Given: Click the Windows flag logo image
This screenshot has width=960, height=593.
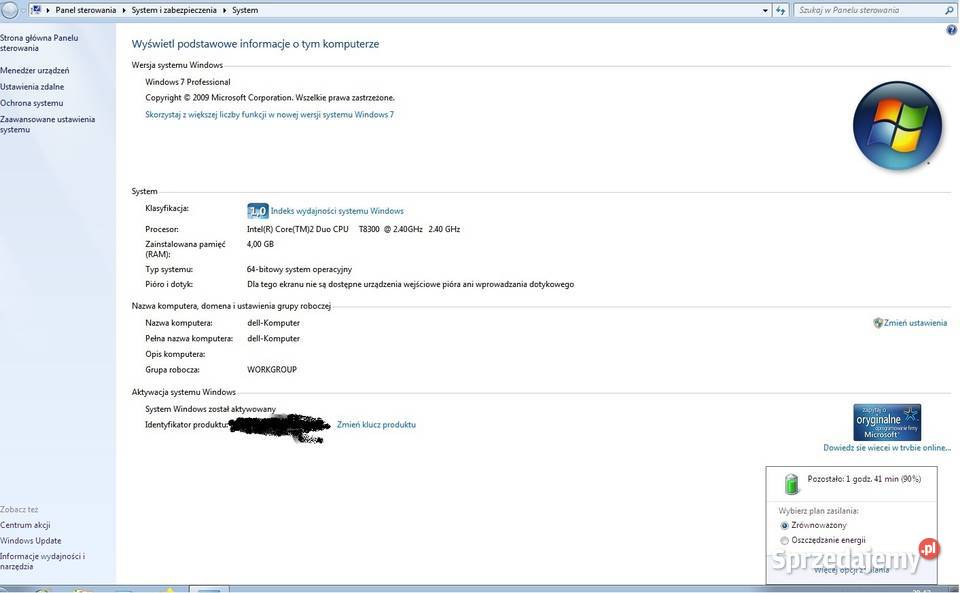Looking at the screenshot, I should point(897,124).
